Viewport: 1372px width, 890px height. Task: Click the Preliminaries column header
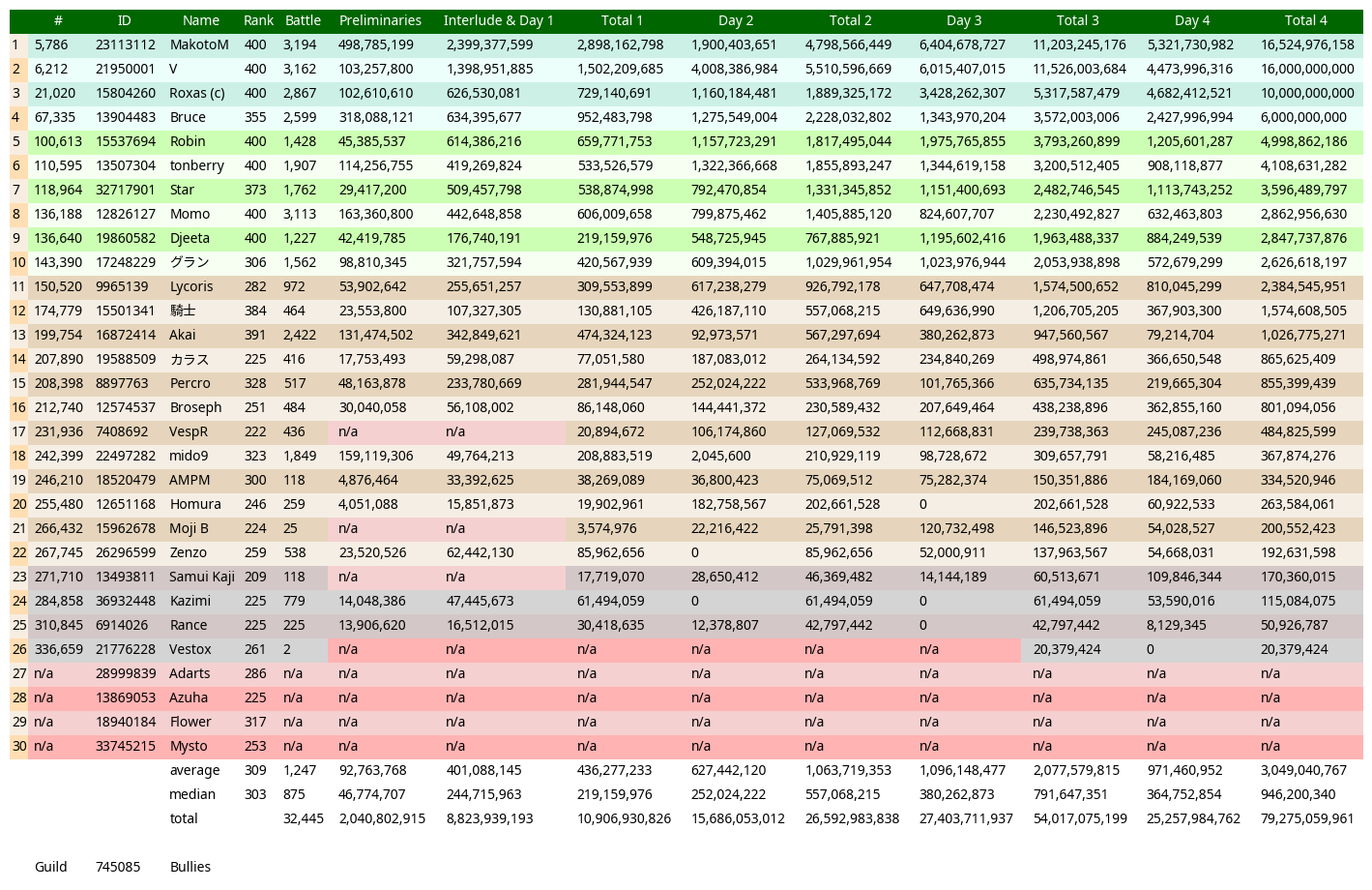pyautogui.click(x=380, y=20)
